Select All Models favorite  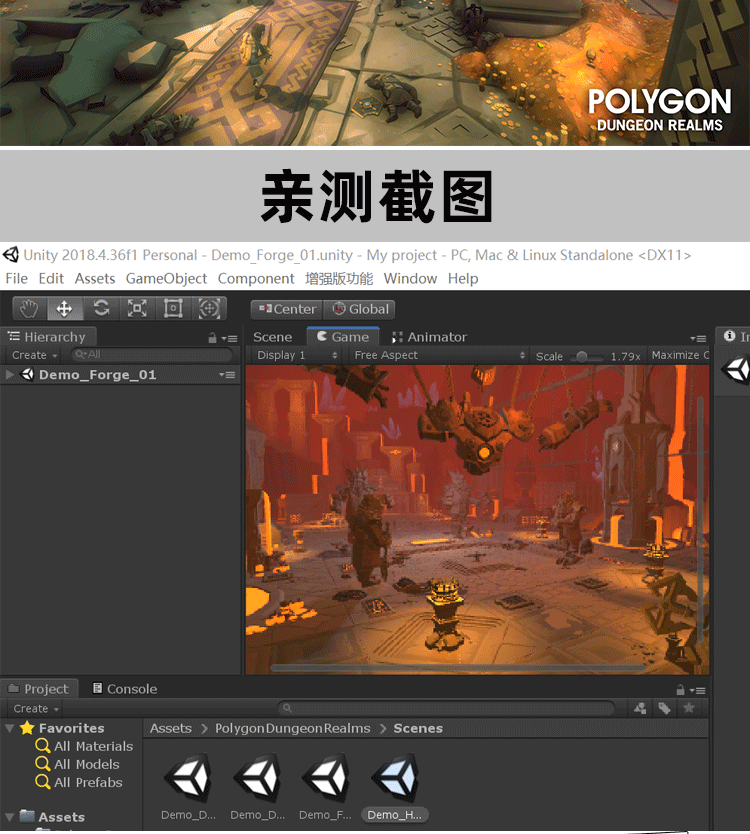[x=77, y=764]
